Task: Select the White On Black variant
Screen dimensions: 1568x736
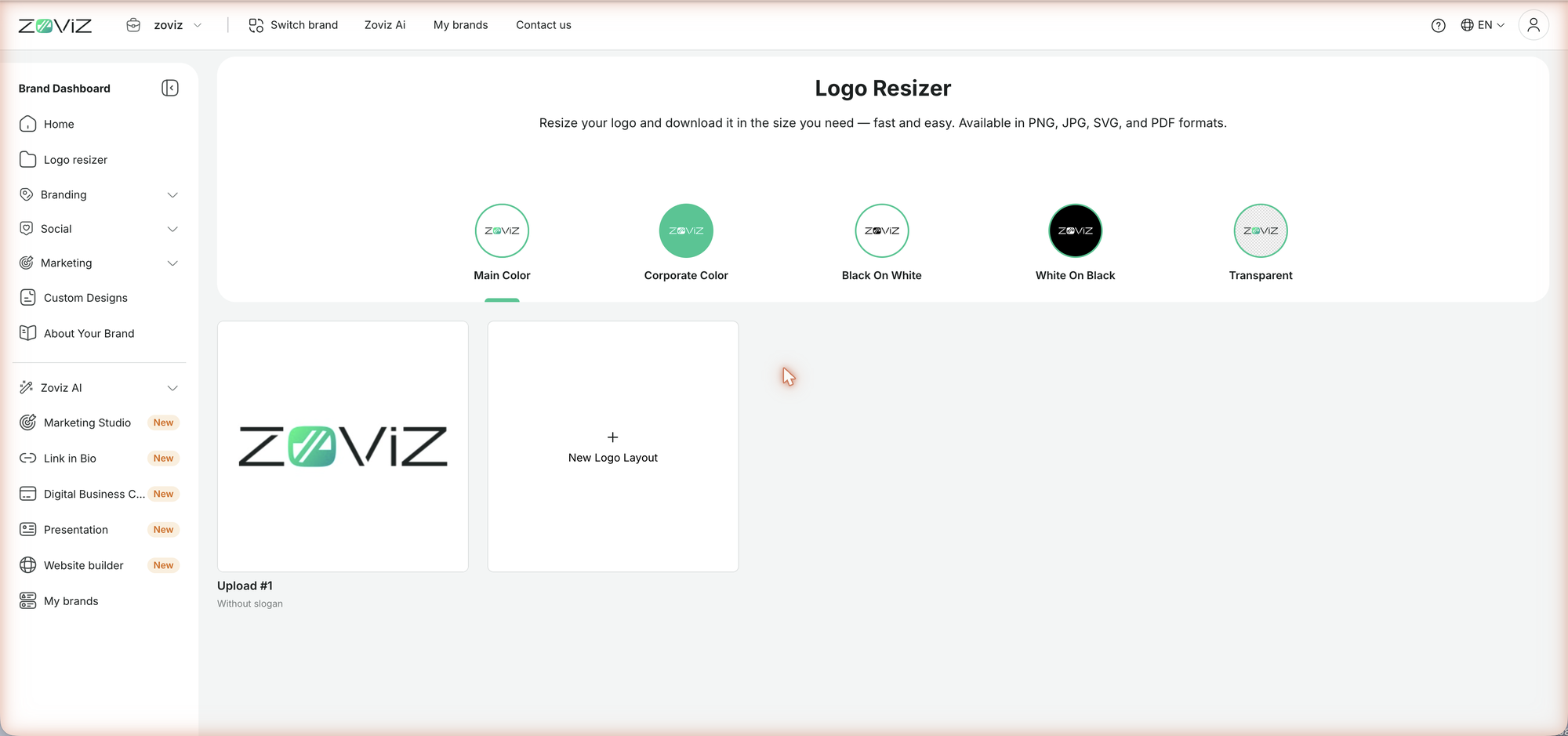Action: coord(1075,242)
